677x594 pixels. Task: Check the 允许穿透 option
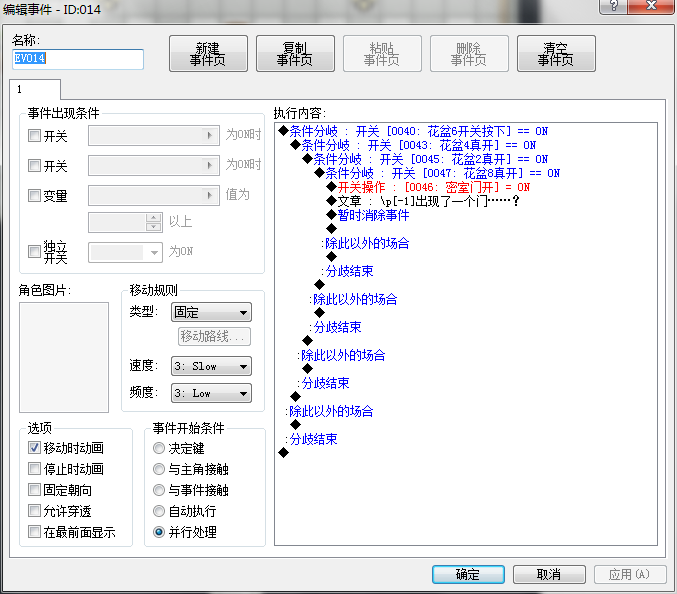(x=35, y=511)
